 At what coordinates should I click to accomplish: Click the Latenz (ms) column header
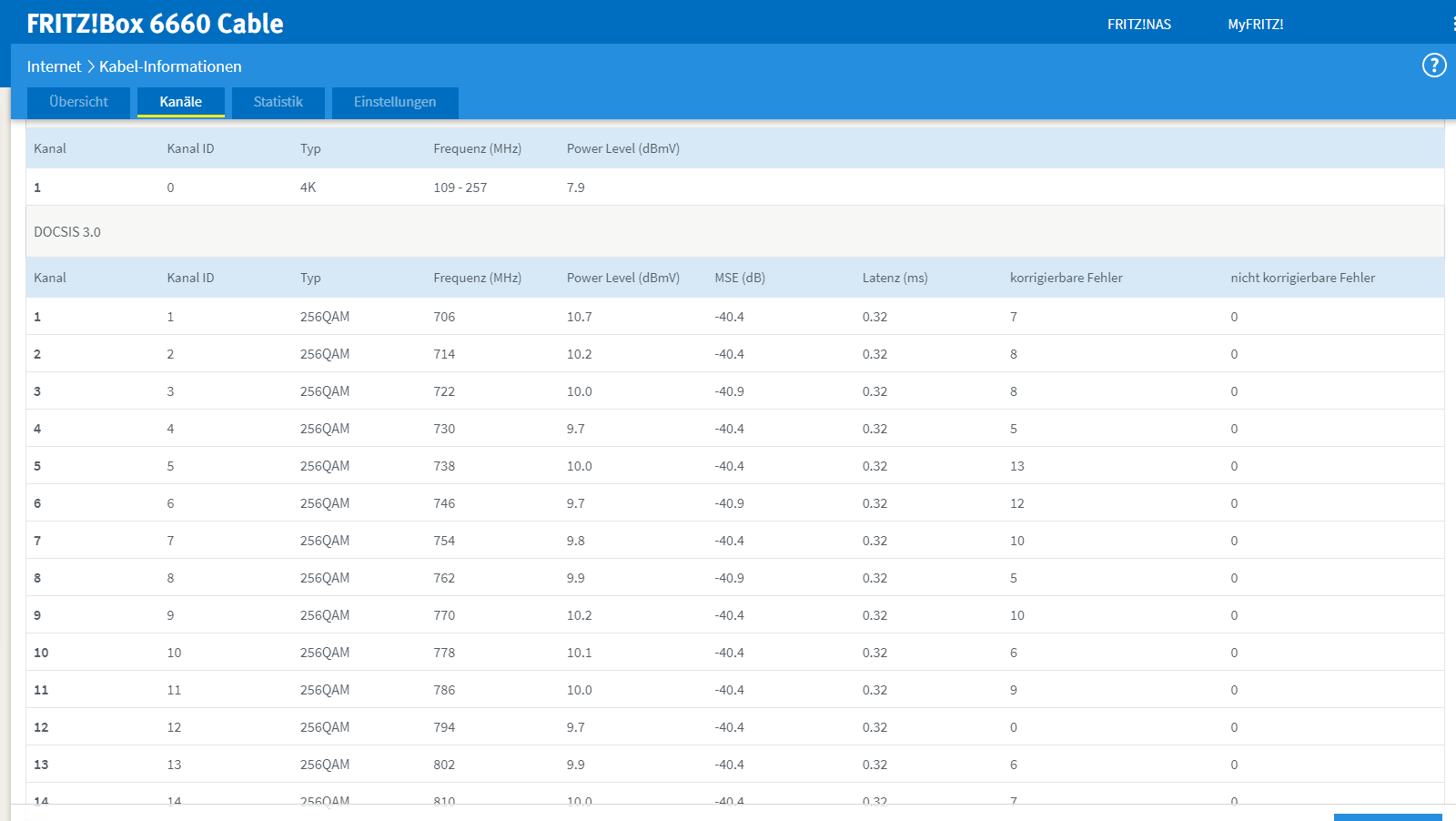(895, 278)
